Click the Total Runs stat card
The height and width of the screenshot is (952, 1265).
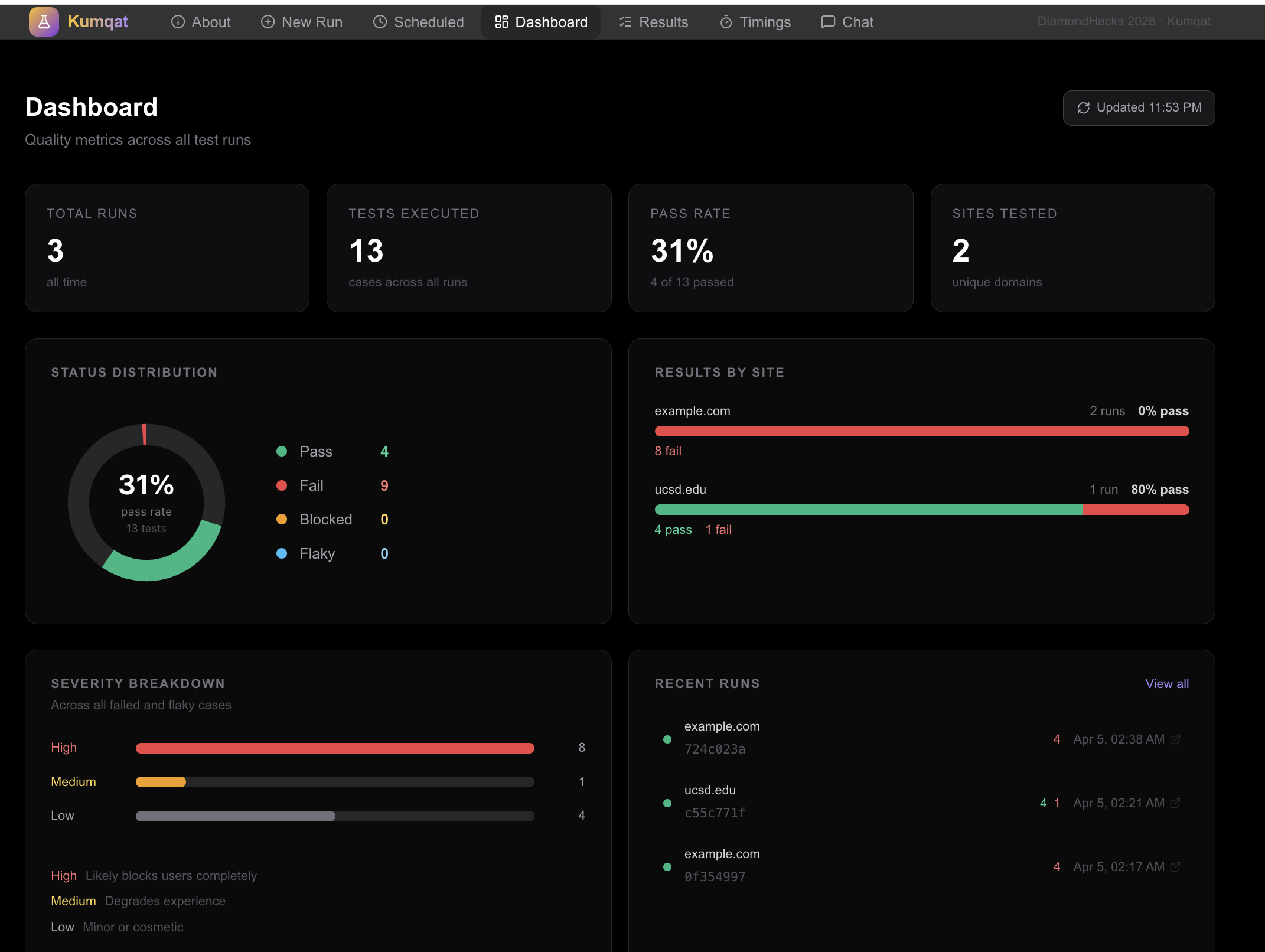tap(167, 247)
